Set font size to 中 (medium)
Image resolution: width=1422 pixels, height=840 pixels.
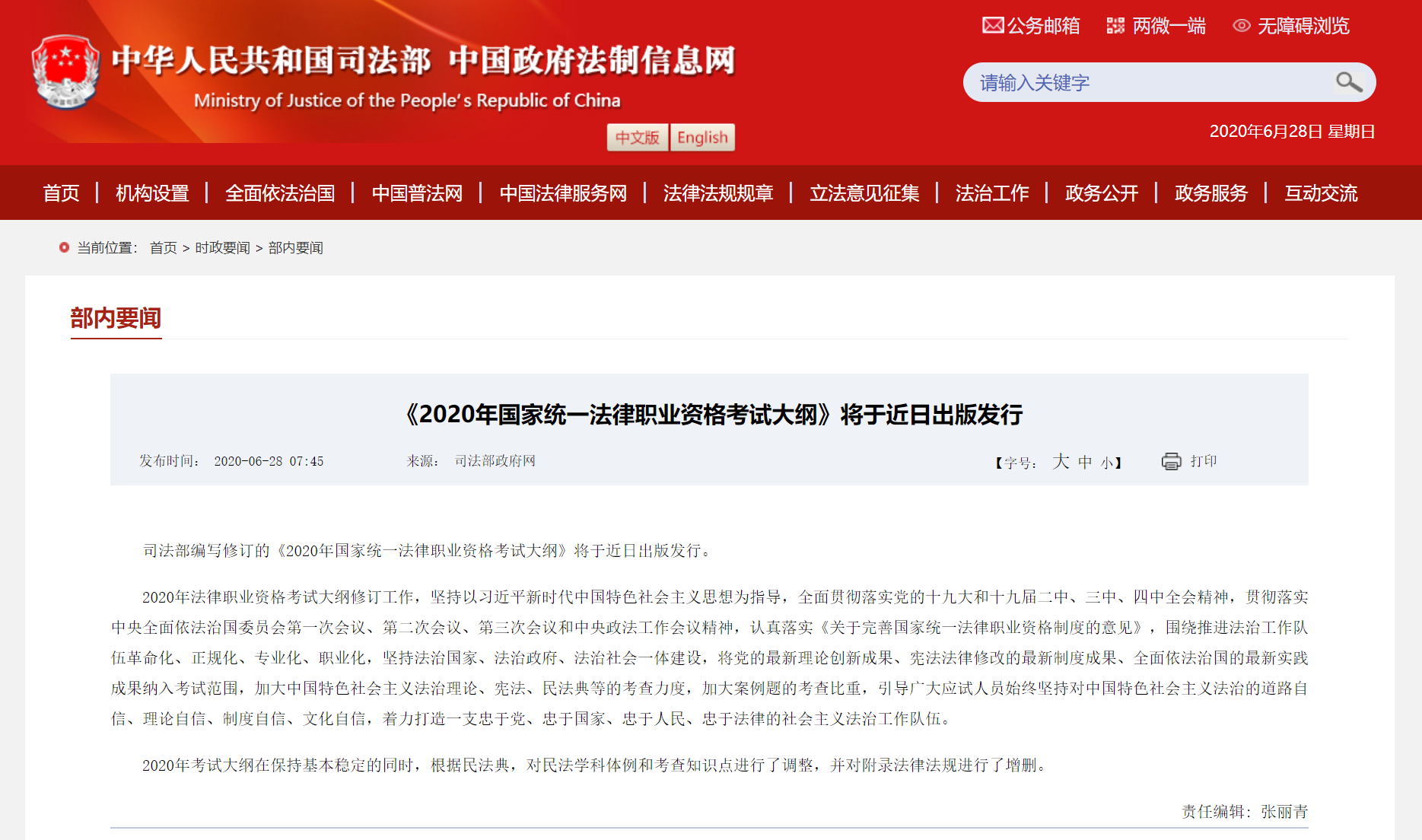tap(1085, 462)
